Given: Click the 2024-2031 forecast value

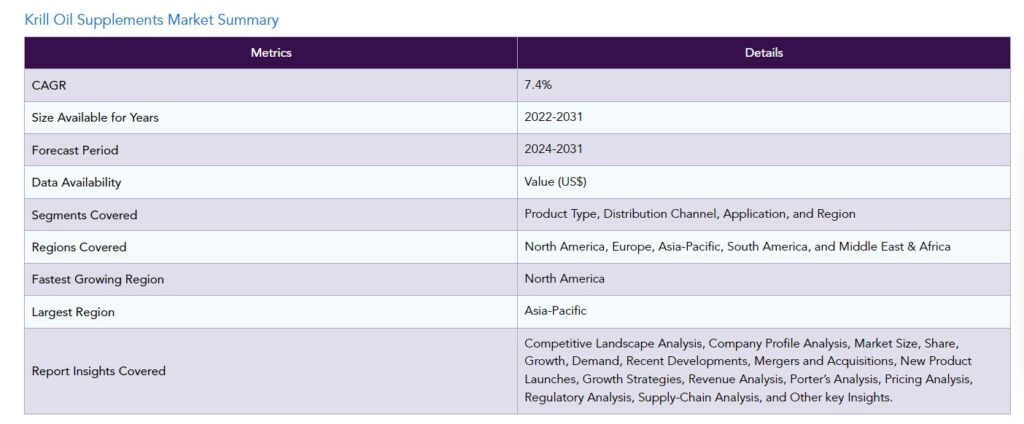Looking at the screenshot, I should pyautogui.click(x=553, y=149).
